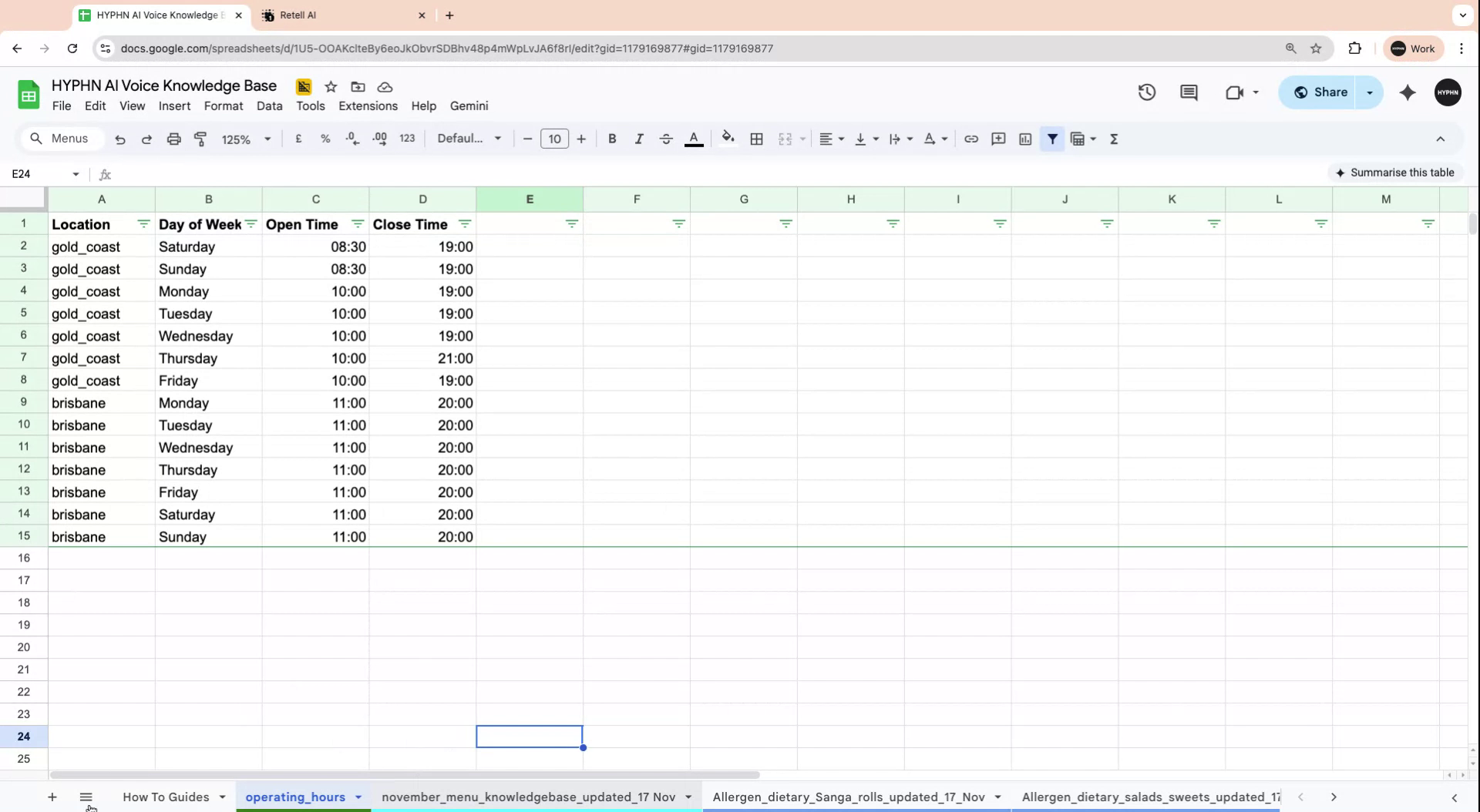Star the HYPHN AI Voice Knowledge Base spreadsheet
The image size is (1480, 812).
point(331,87)
